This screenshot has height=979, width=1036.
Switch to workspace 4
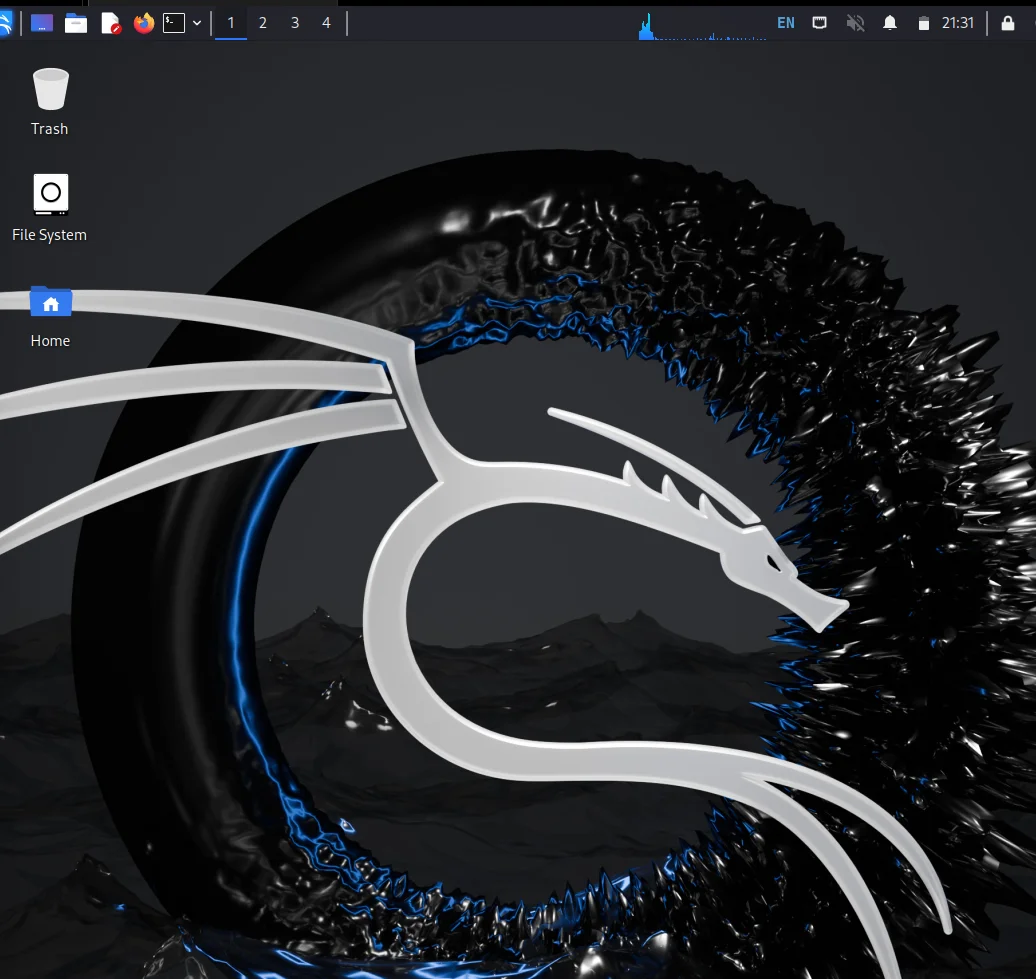pos(326,23)
